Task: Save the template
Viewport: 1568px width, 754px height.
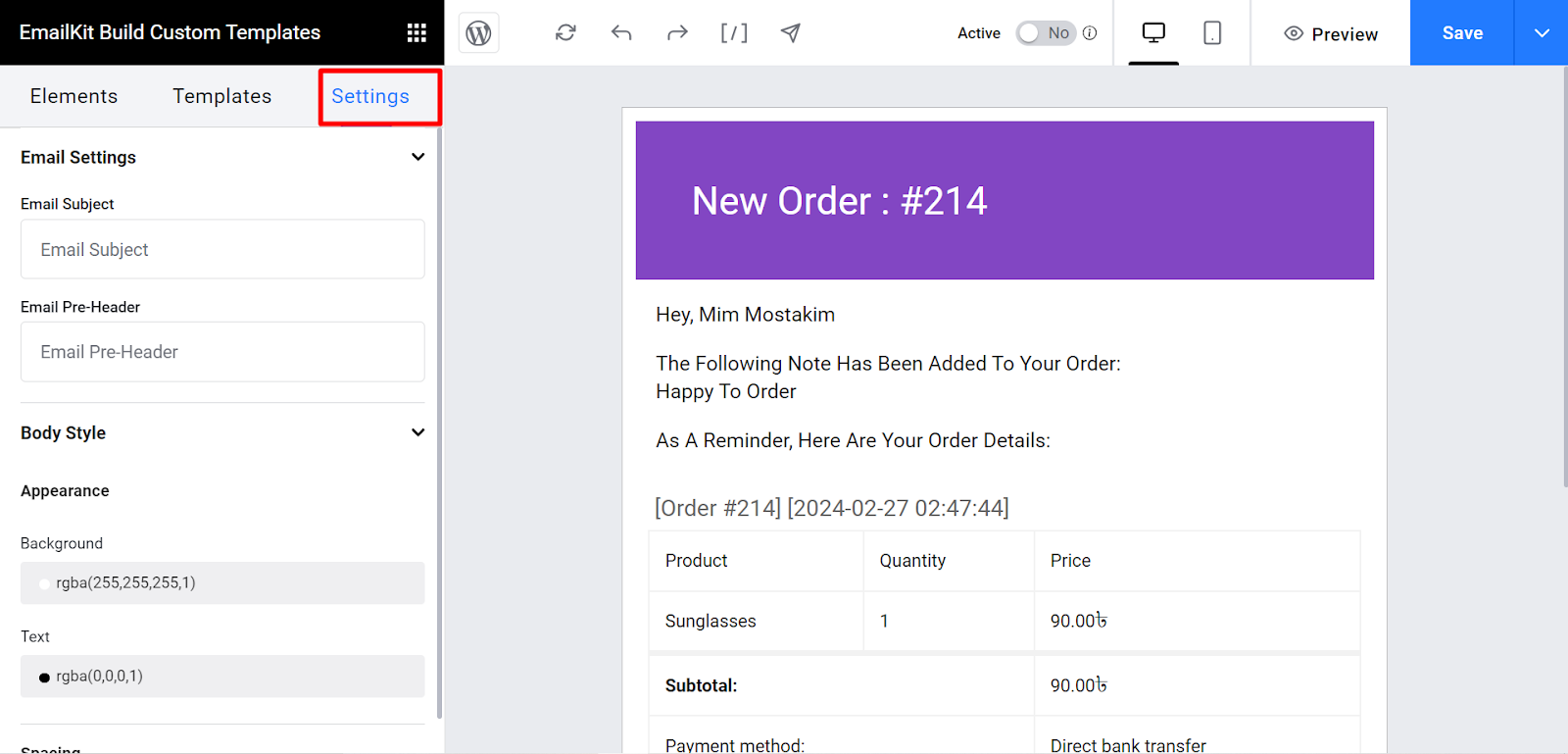Action: (1462, 33)
